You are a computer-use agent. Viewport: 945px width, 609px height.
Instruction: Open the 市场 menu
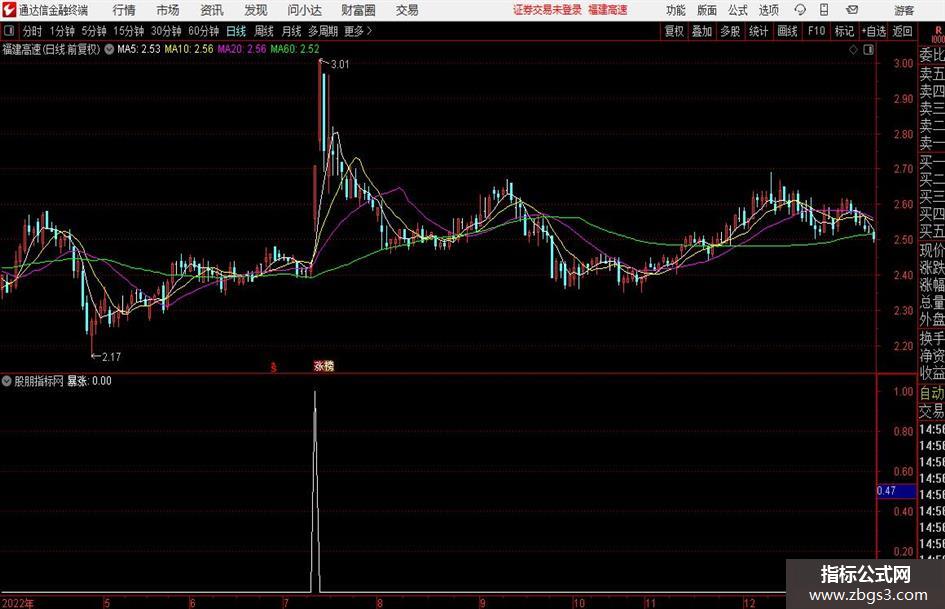click(x=168, y=10)
